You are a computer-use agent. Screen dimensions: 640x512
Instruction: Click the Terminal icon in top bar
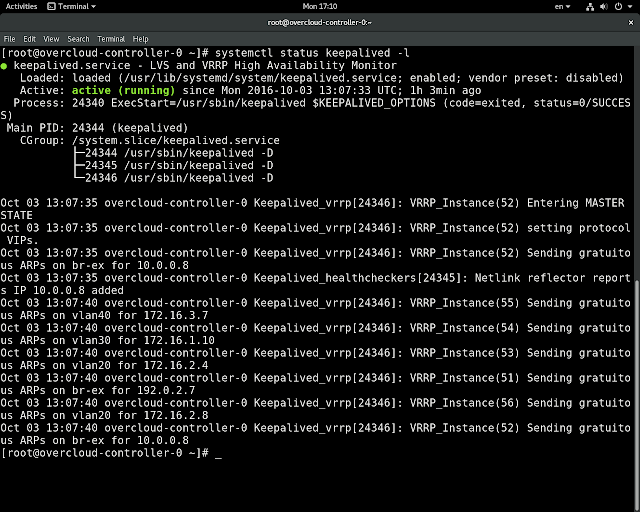coord(51,6)
